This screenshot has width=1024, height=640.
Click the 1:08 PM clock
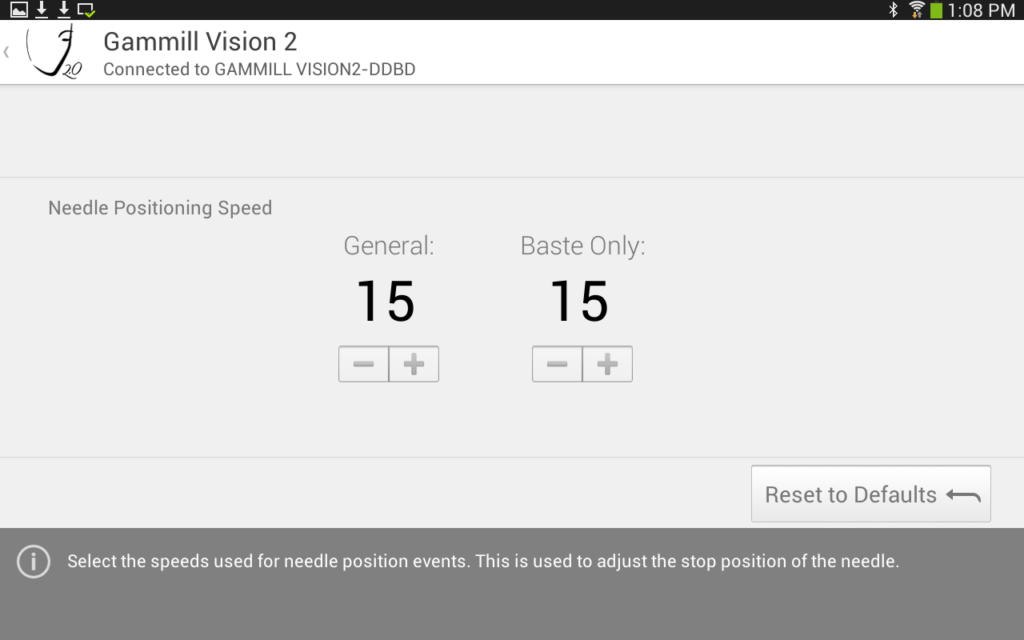(x=981, y=10)
